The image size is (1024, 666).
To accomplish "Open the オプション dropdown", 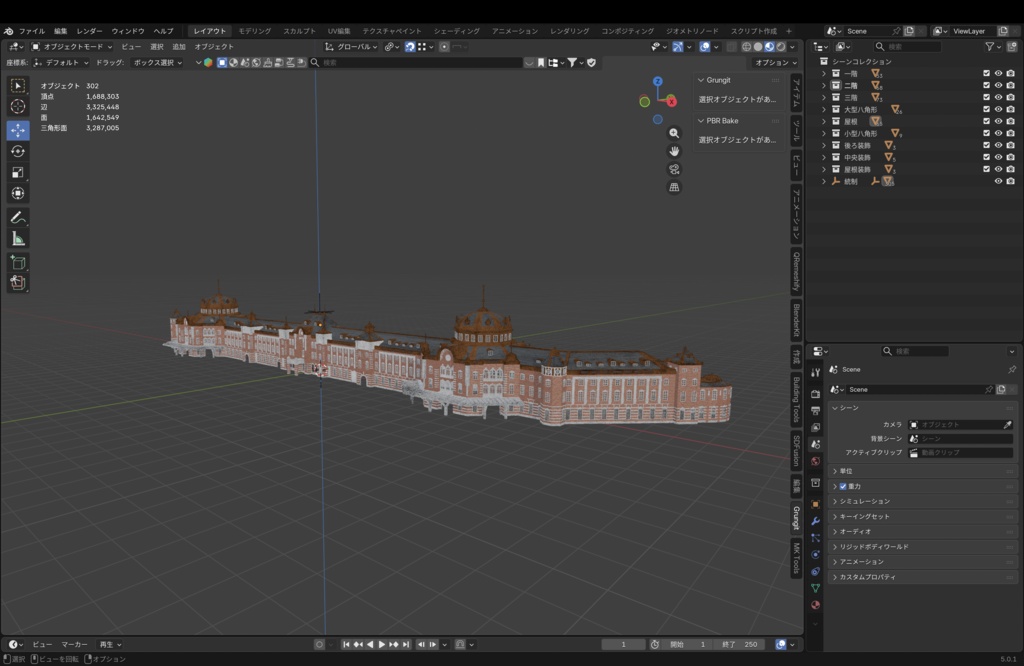I will 776,63.
